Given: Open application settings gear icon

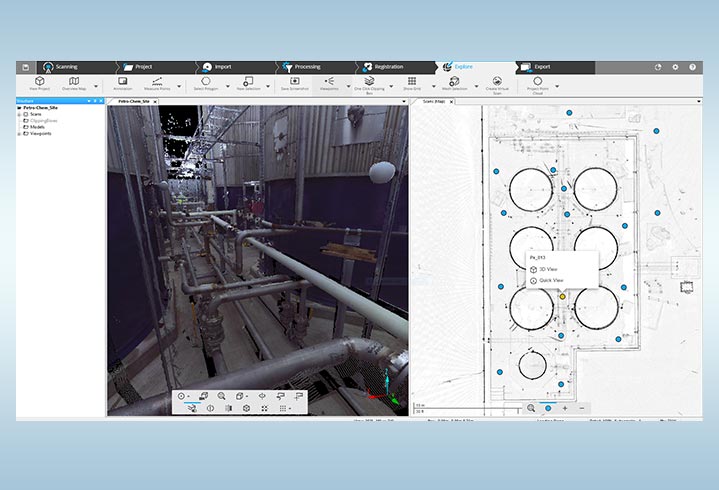Looking at the screenshot, I should [675, 67].
